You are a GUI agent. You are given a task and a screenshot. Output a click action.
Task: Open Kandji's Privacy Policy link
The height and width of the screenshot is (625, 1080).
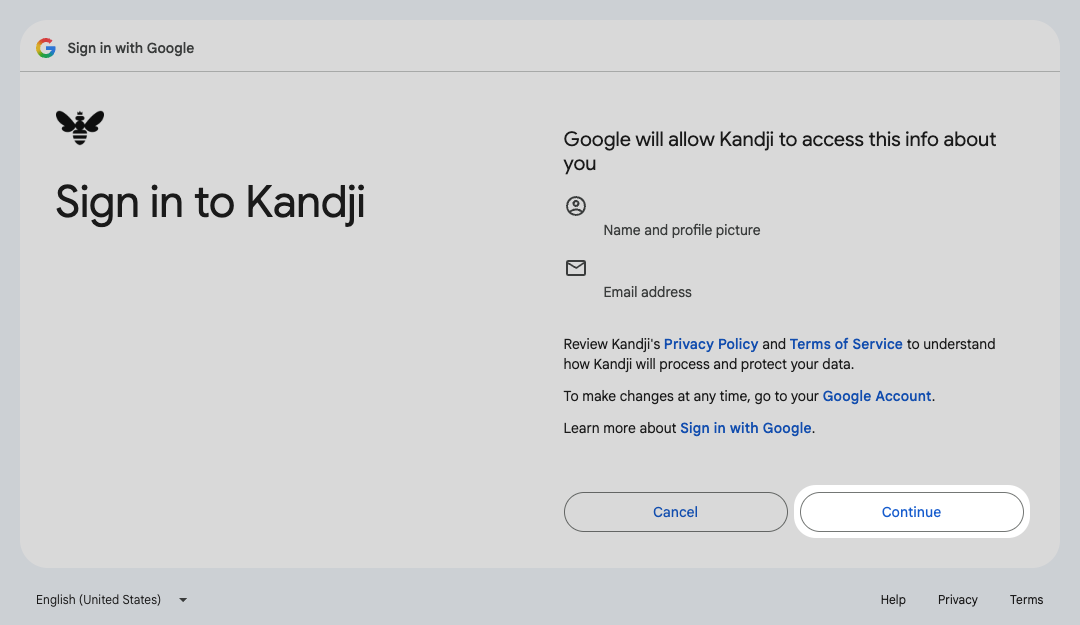point(711,344)
